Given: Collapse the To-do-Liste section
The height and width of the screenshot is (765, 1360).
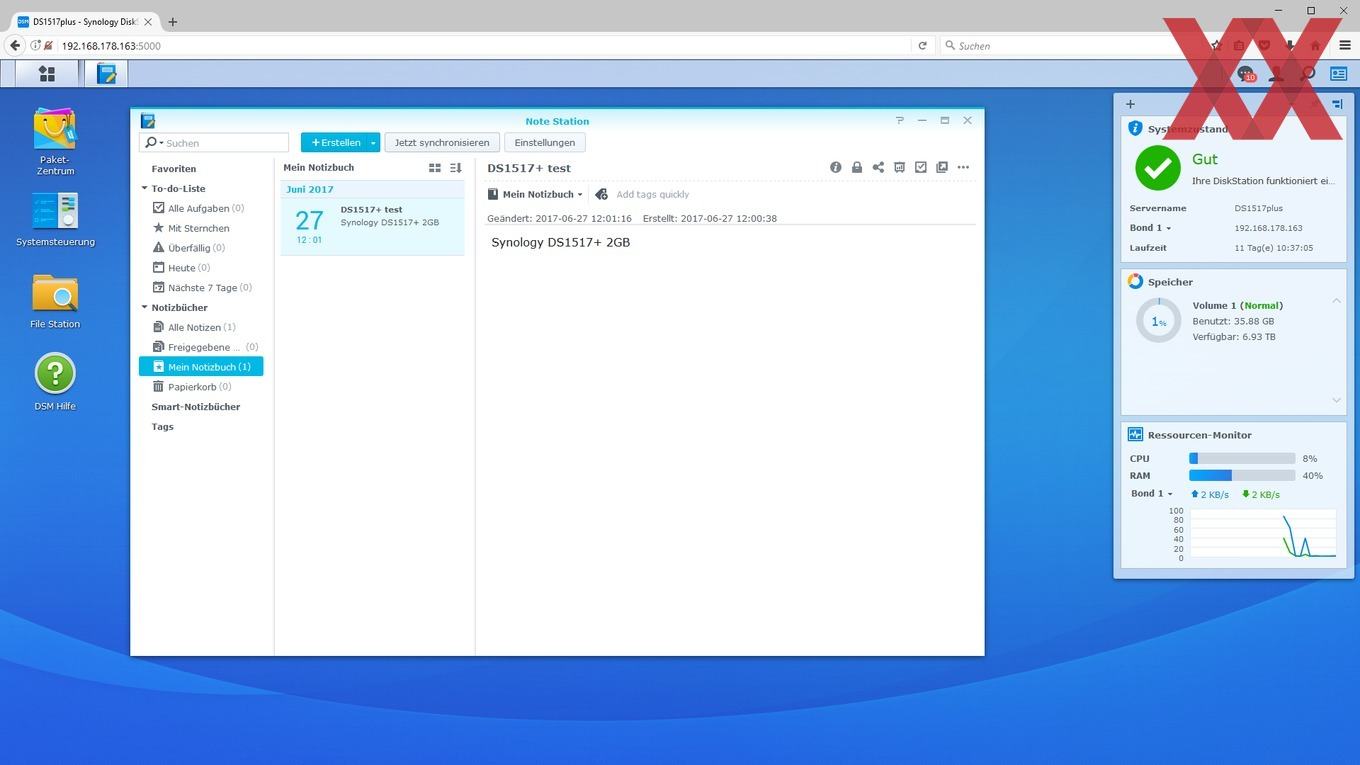Looking at the screenshot, I should click(144, 188).
